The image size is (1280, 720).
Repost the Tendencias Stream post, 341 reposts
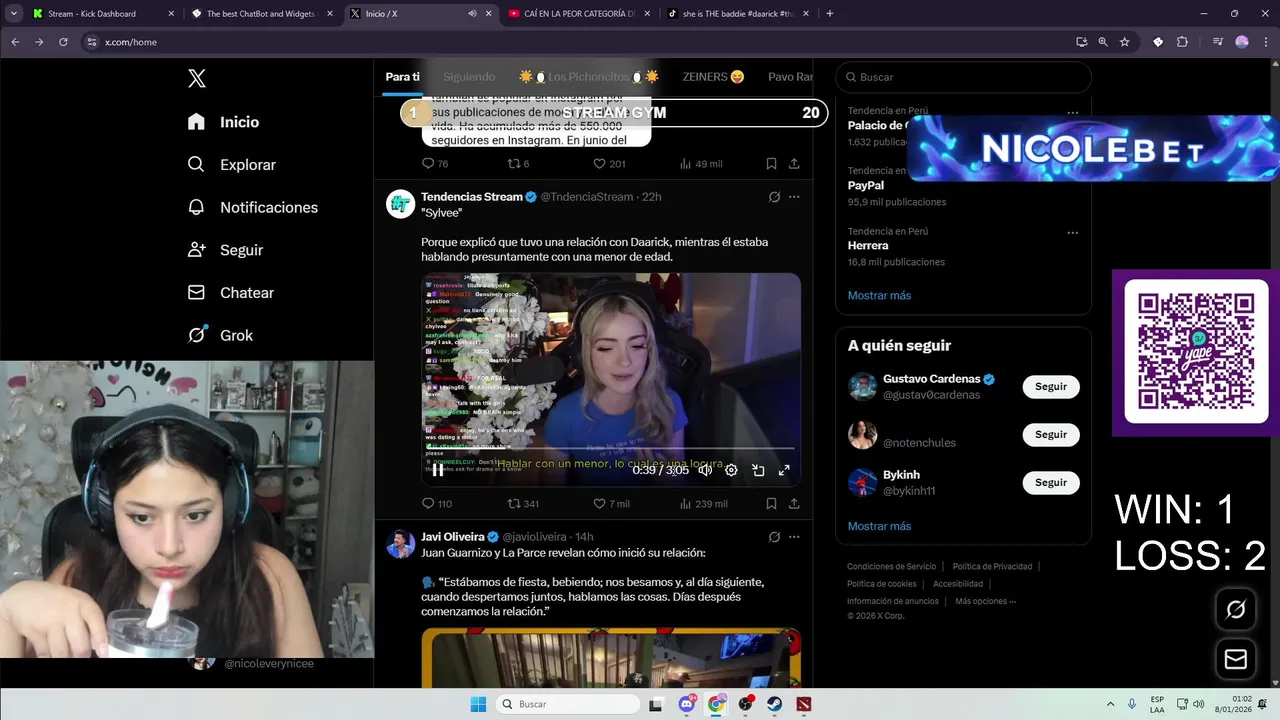523,504
